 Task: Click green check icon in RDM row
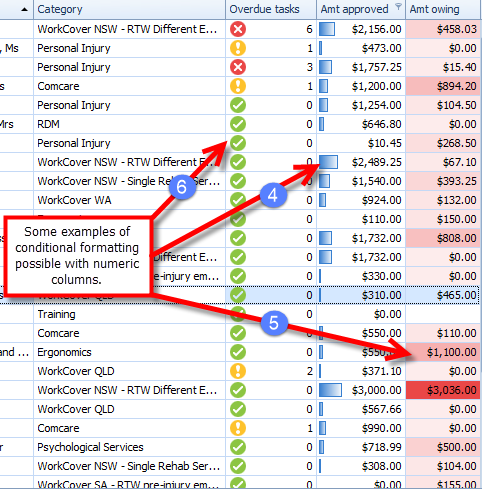[x=238, y=124]
